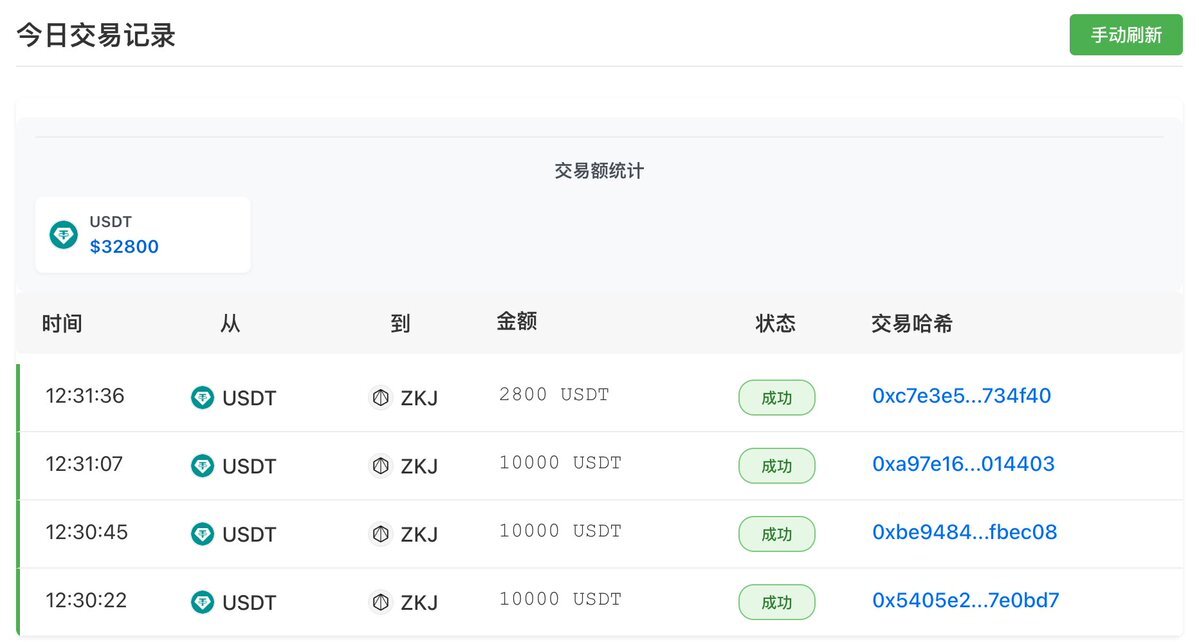This screenshot has height=642, width=1199.
Task: Click the 成功 badge in the 12:30:45 row
Action: click(x=776, y=533)
